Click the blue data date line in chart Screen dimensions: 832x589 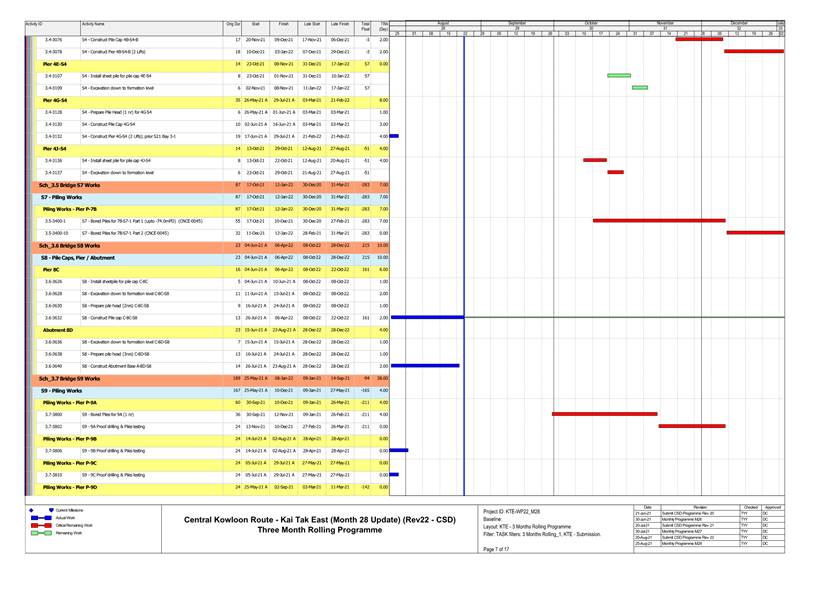point(464,250)
